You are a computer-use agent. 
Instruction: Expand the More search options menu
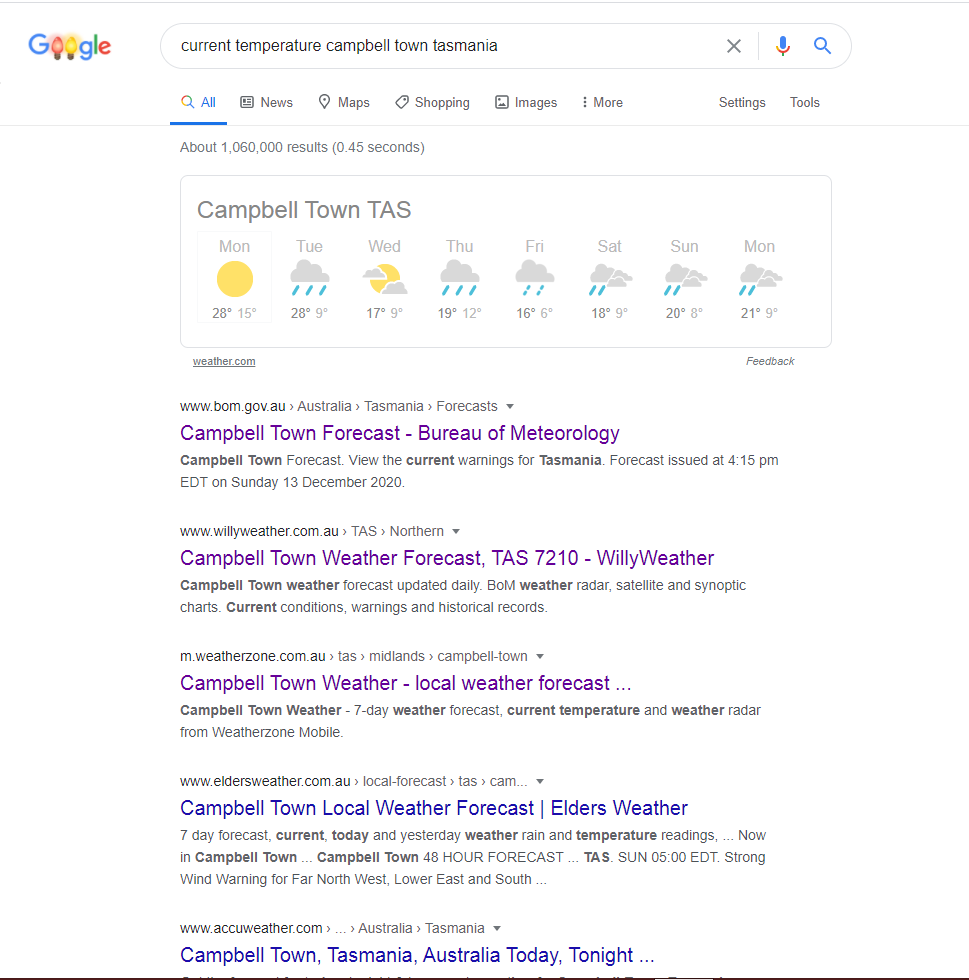pyautogui.click(x=601, y=103)
